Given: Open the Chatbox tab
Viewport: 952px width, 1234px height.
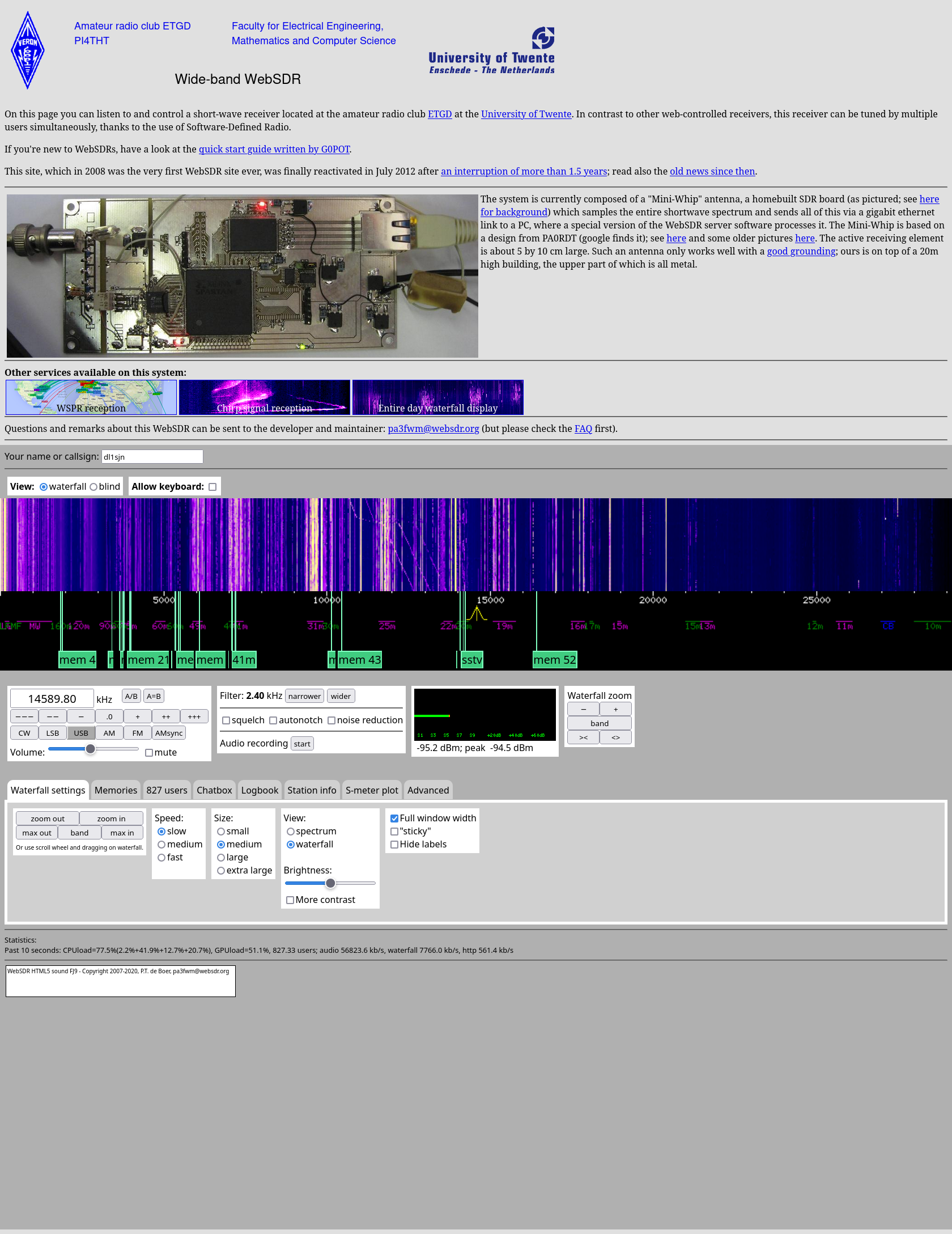Looking at the screenshot, I should pyautogui.click(x=214, y=790).
